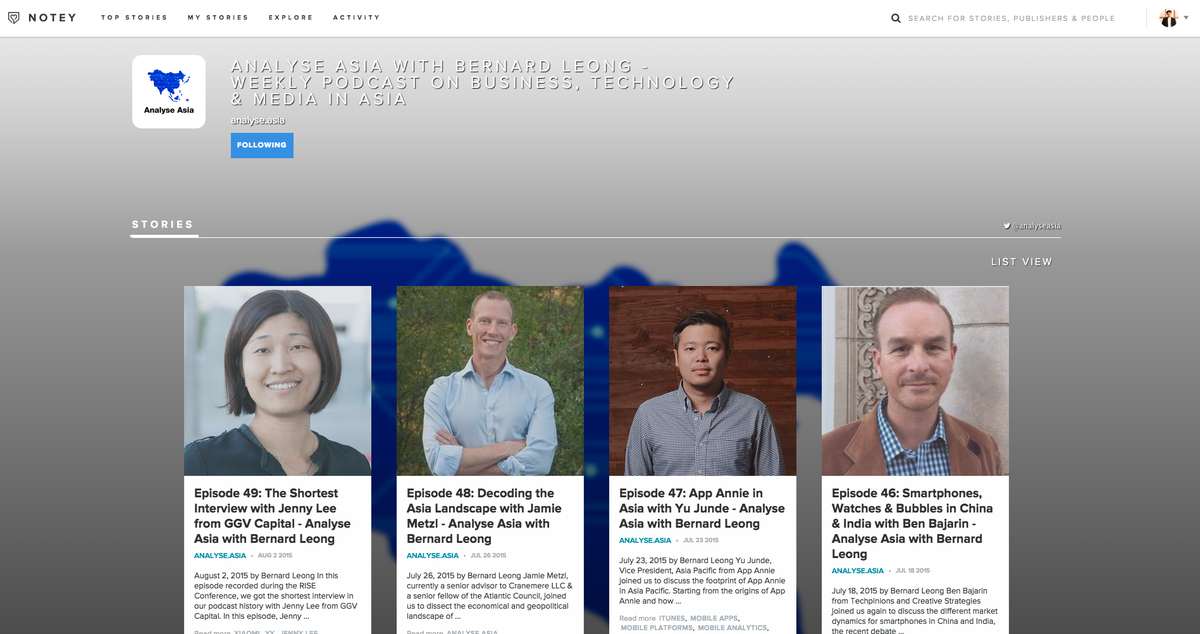Open the analyse.asia website link
The height and width of the screenshot is (634, 1200).
pyautogui.click(x=258, y=120)
